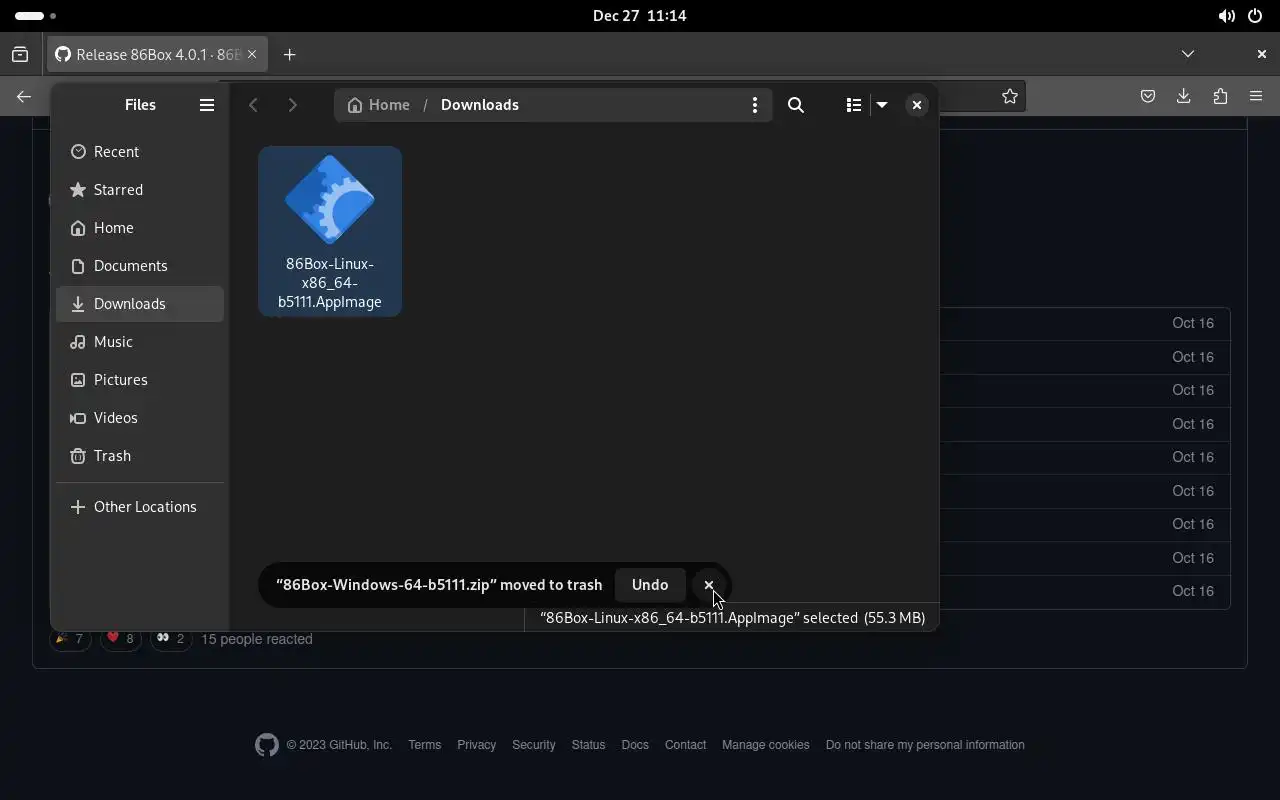The image size is (1280, 800).
Task: Open a new Firefox tab
Action: click(289, 55)
